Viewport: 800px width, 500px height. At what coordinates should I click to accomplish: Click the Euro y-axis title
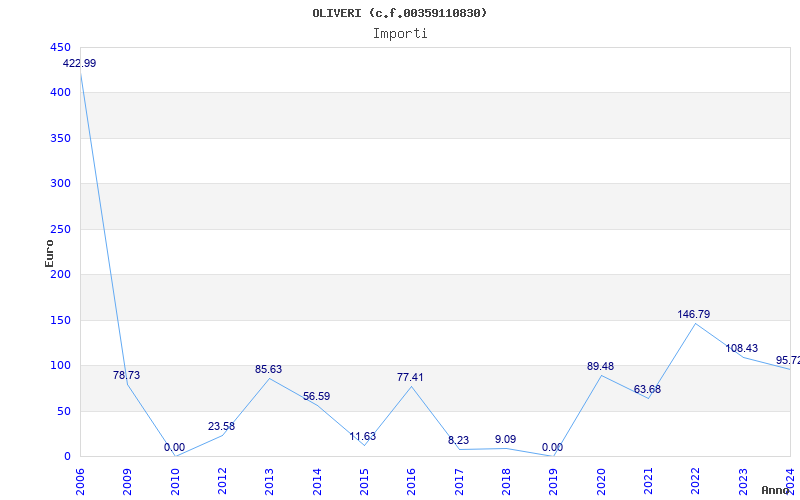click(x=49, y=253)
